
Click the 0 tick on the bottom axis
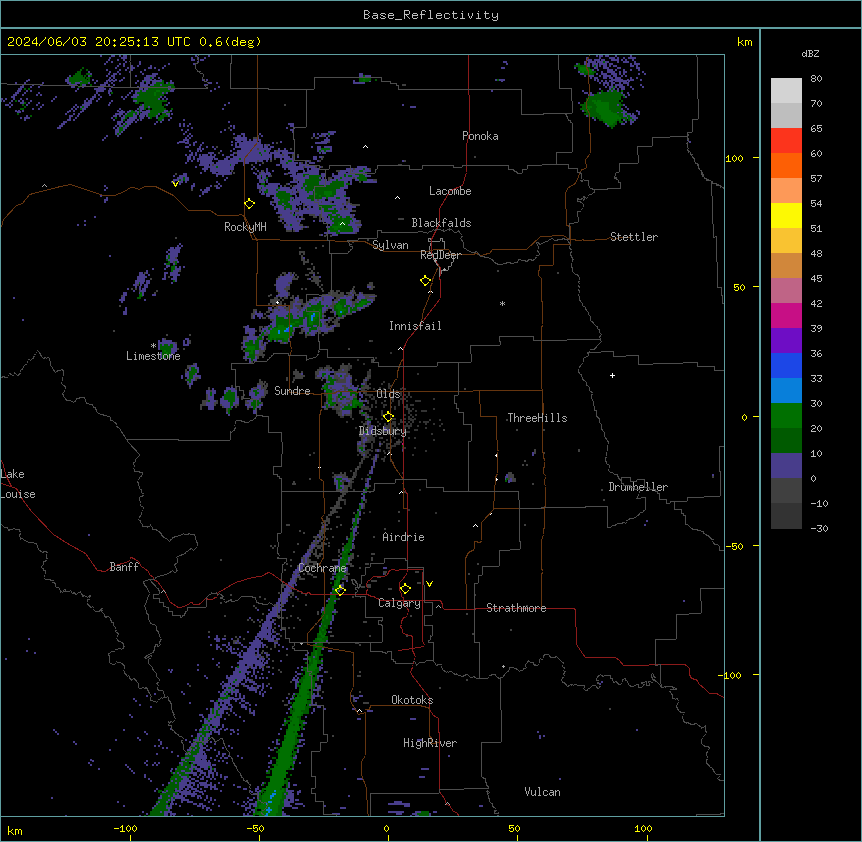coord(386,828)
